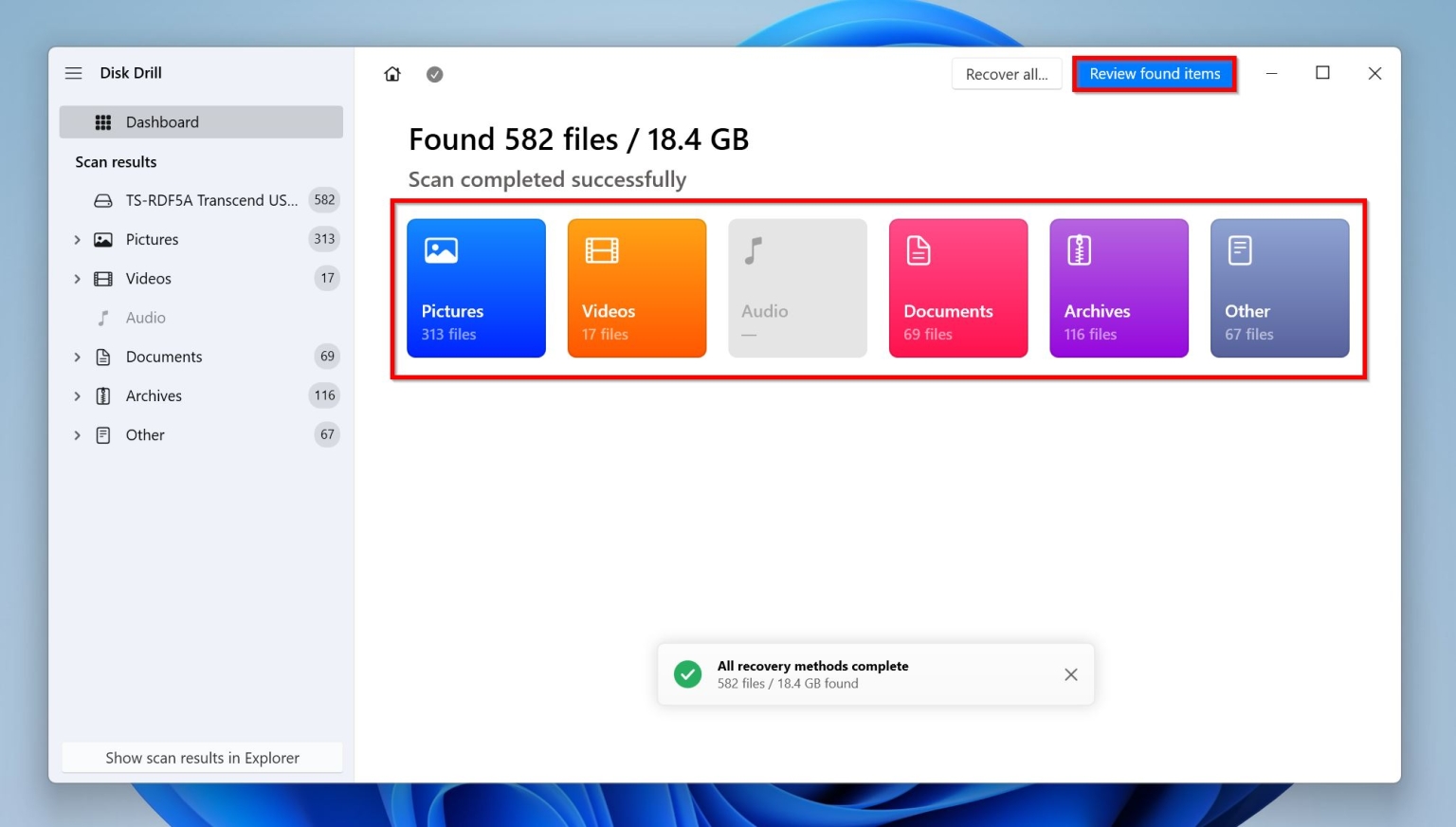Click Review found items

pos(1155,73)
